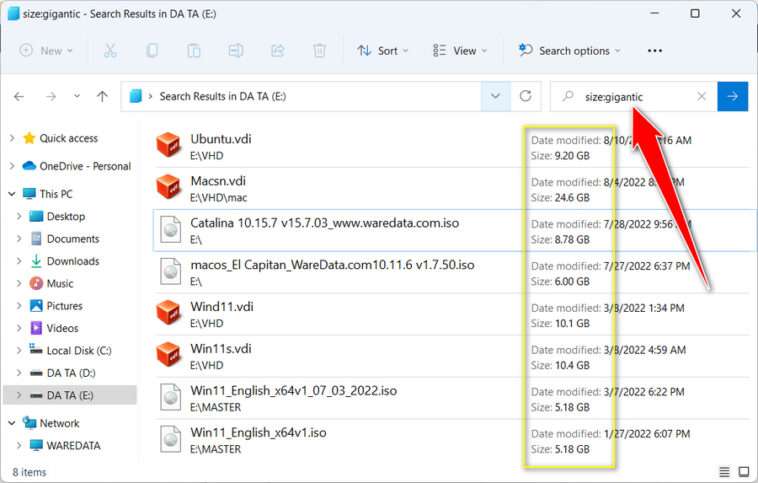
Task: Open recent locations chevron
Action: tap(77, 96)
